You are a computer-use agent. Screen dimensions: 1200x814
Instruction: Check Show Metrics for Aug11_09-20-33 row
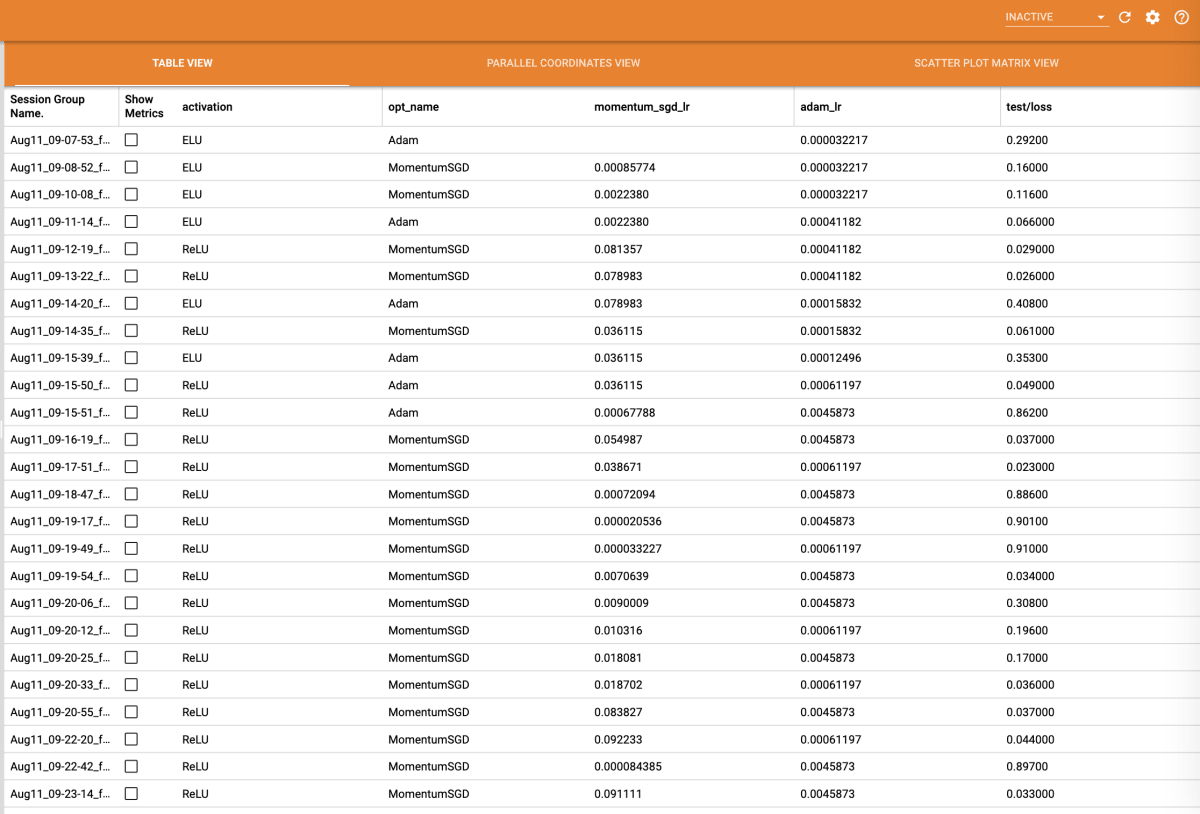coord(131,685)
